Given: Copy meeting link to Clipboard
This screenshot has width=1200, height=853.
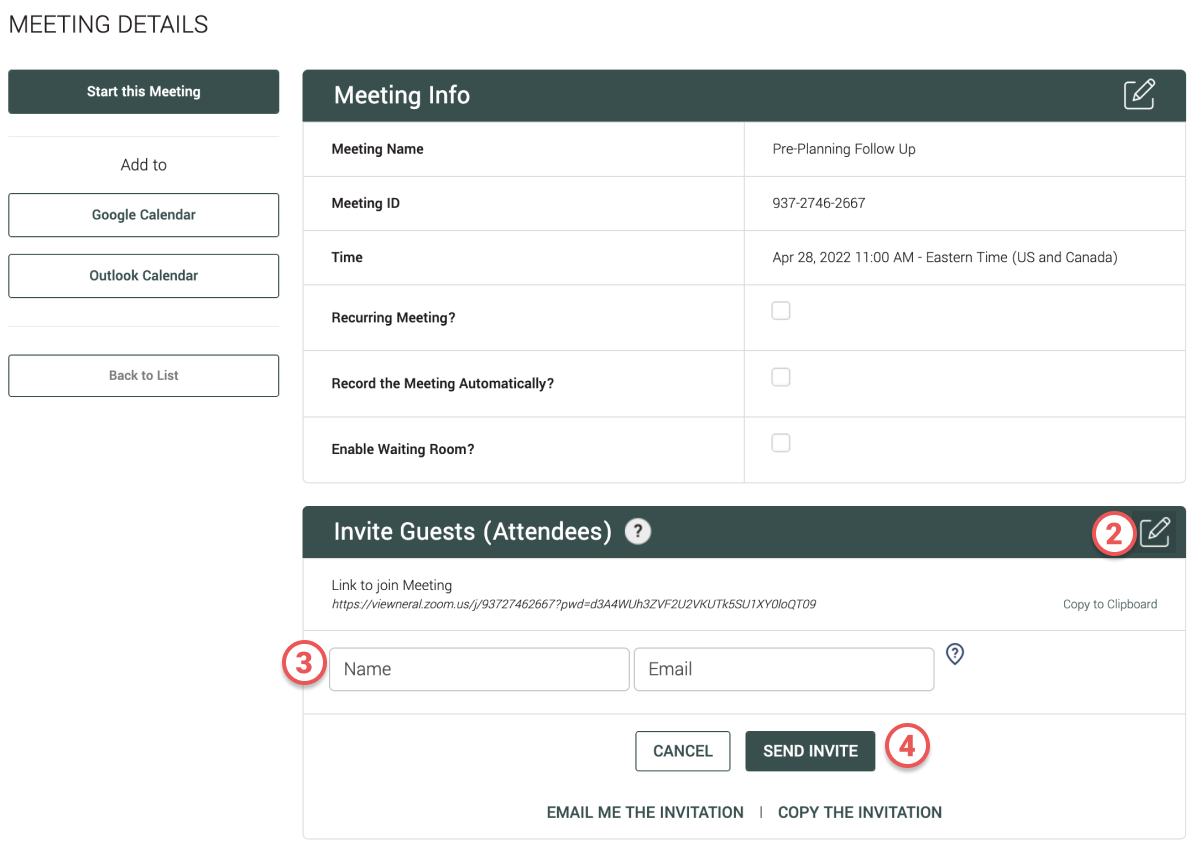Looking at the screenshot, I should point(1110,604).
